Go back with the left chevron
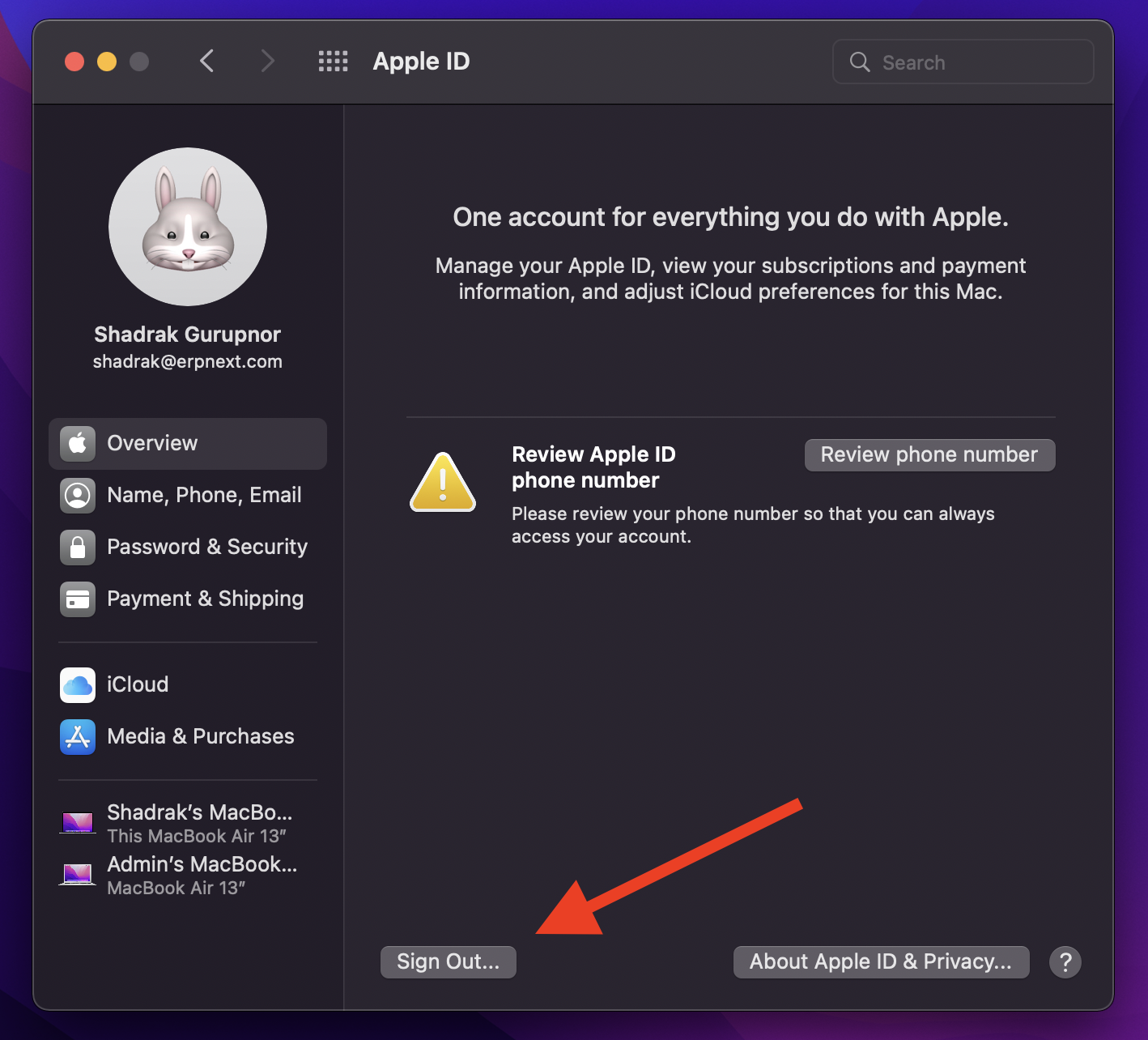The width and height of the screenshot is (1148, 1040). click(x=207, y=61)
